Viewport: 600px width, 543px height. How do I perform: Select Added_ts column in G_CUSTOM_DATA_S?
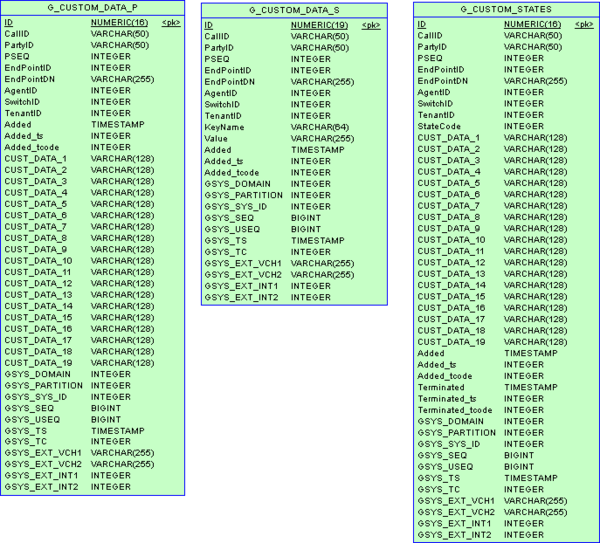224,161
